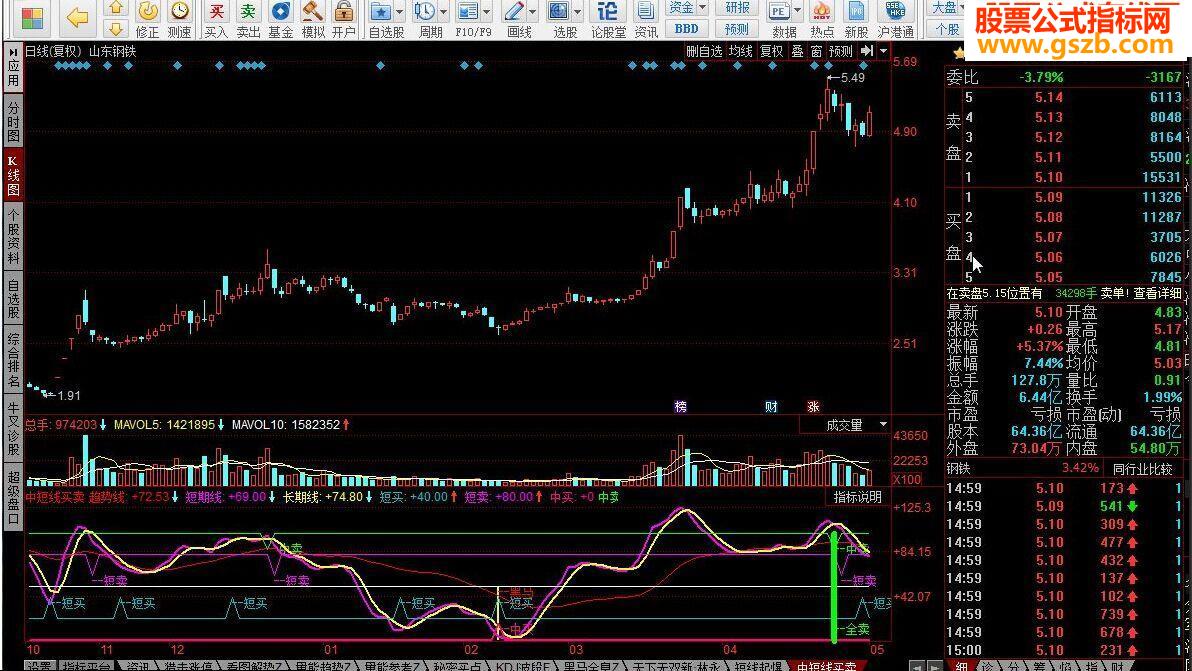Viewport: 1192px width, 671px height.
Task: Expand the F10/F9 dropdown arrow
Action: 487,12
